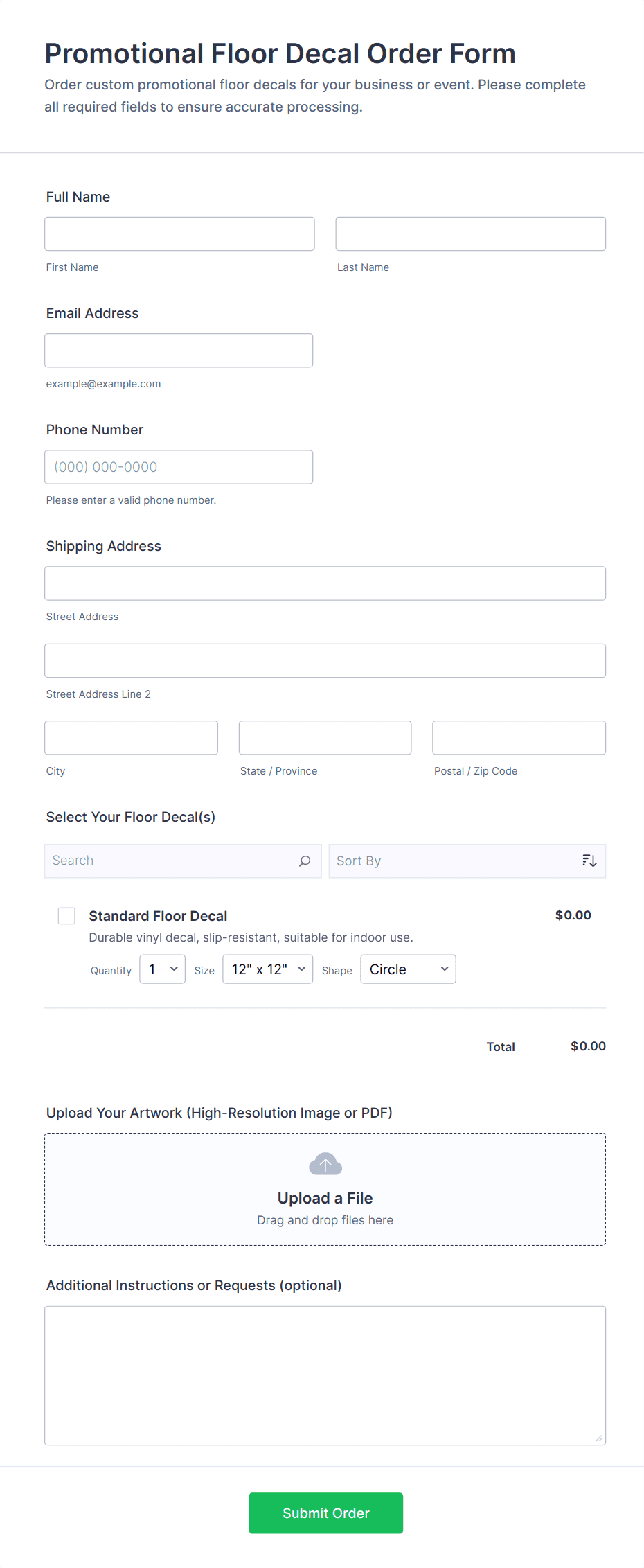
Task: Click into the Last Name field
Action: 470,234
